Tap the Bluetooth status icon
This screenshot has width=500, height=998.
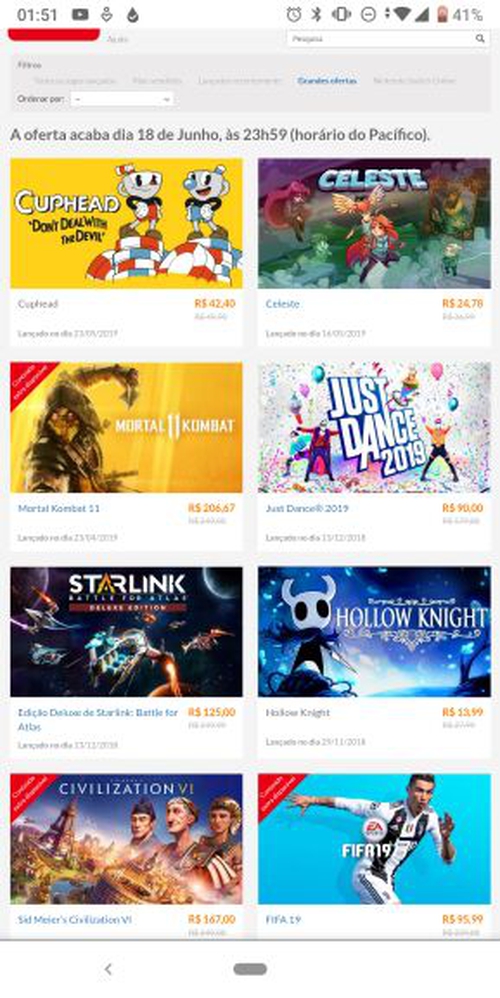(x=316, y=15)
